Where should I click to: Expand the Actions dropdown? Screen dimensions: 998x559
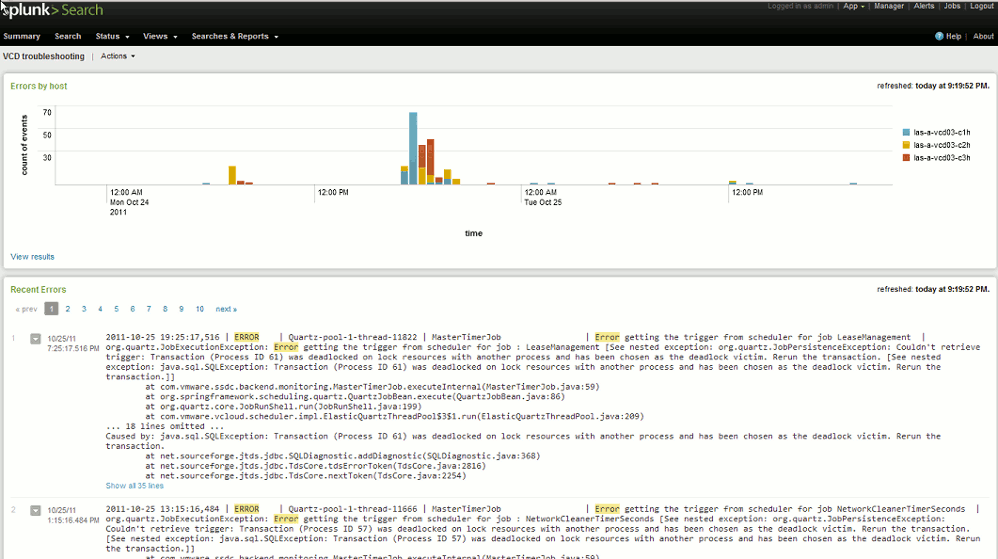[x=117, y=56]
